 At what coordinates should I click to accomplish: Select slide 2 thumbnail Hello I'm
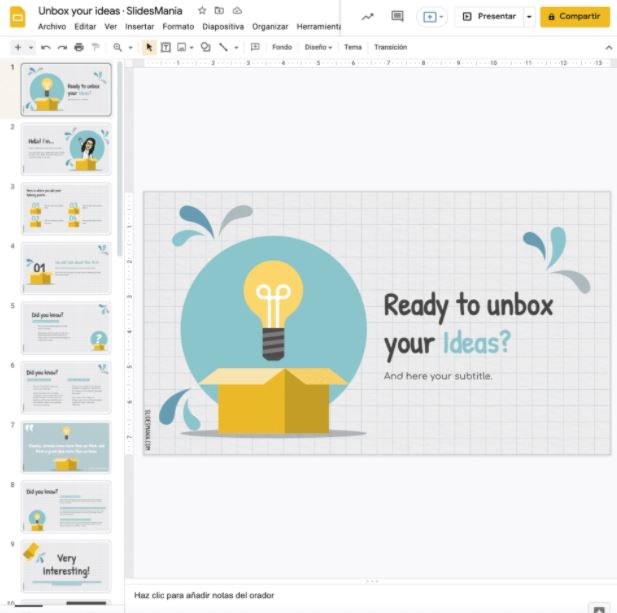click(66, 150)
